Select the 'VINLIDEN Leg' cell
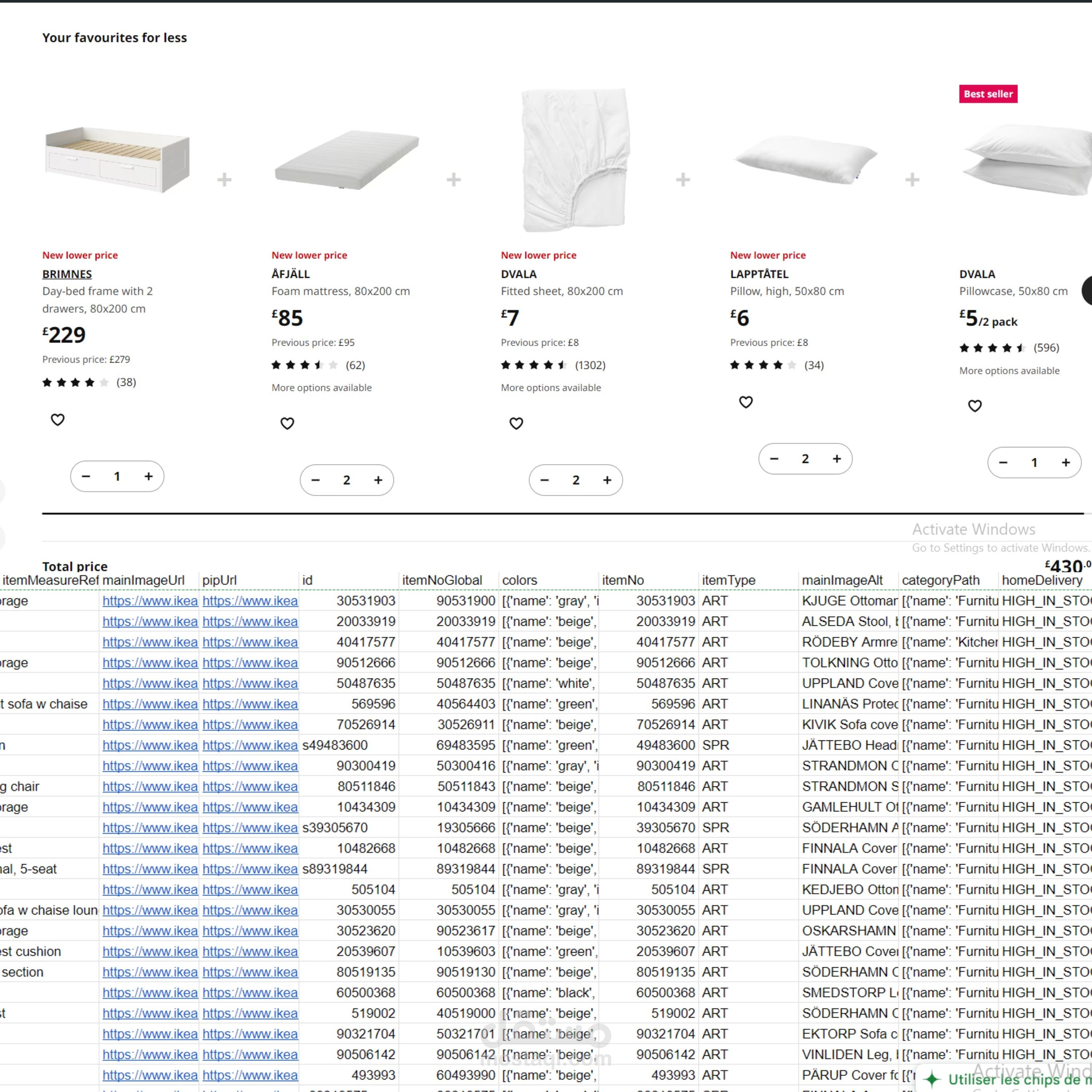Image resolution: width=1092 pixels, height=1092 pixels. (850, 1055)
